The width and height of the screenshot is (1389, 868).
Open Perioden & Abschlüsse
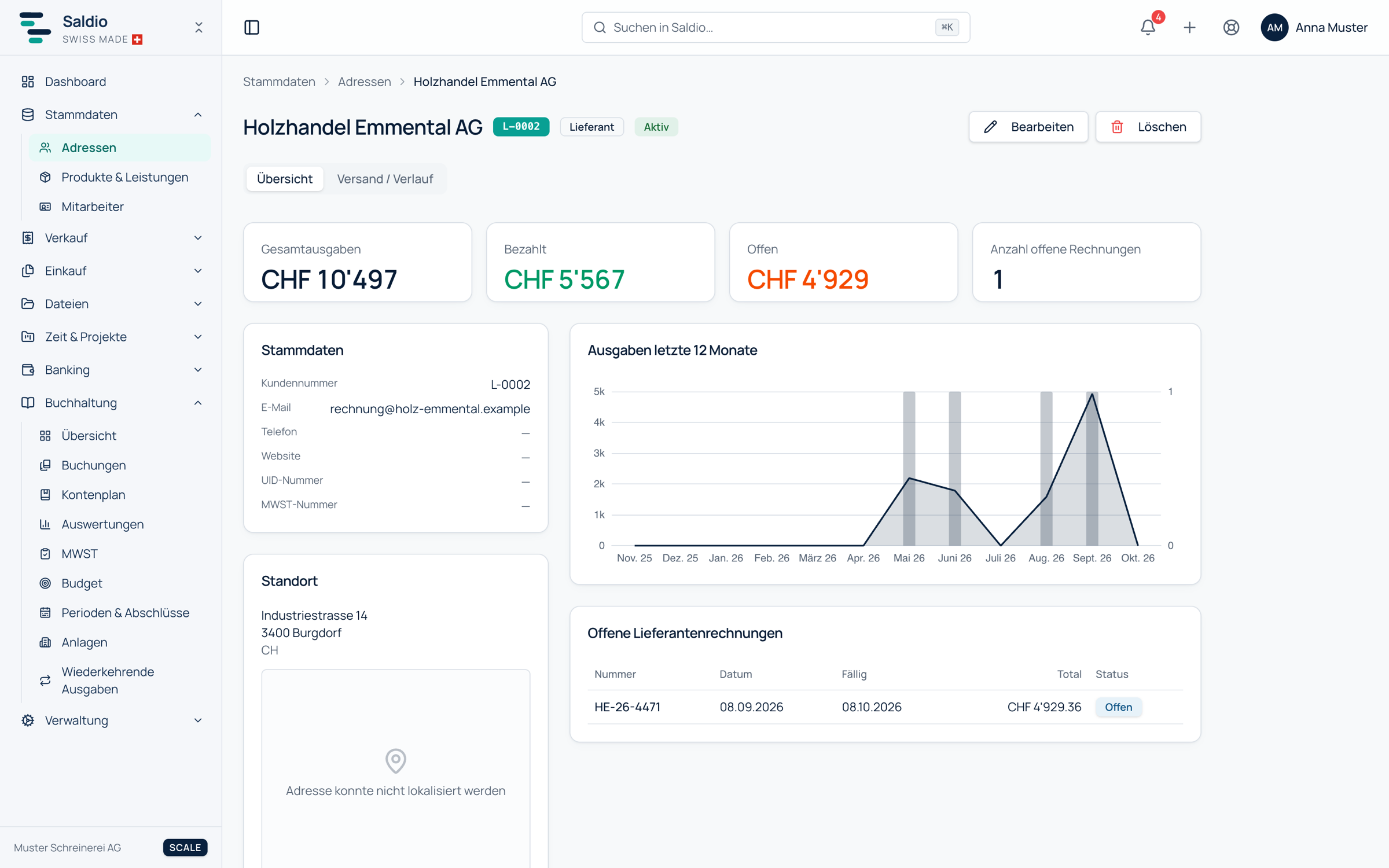point(120,613)
